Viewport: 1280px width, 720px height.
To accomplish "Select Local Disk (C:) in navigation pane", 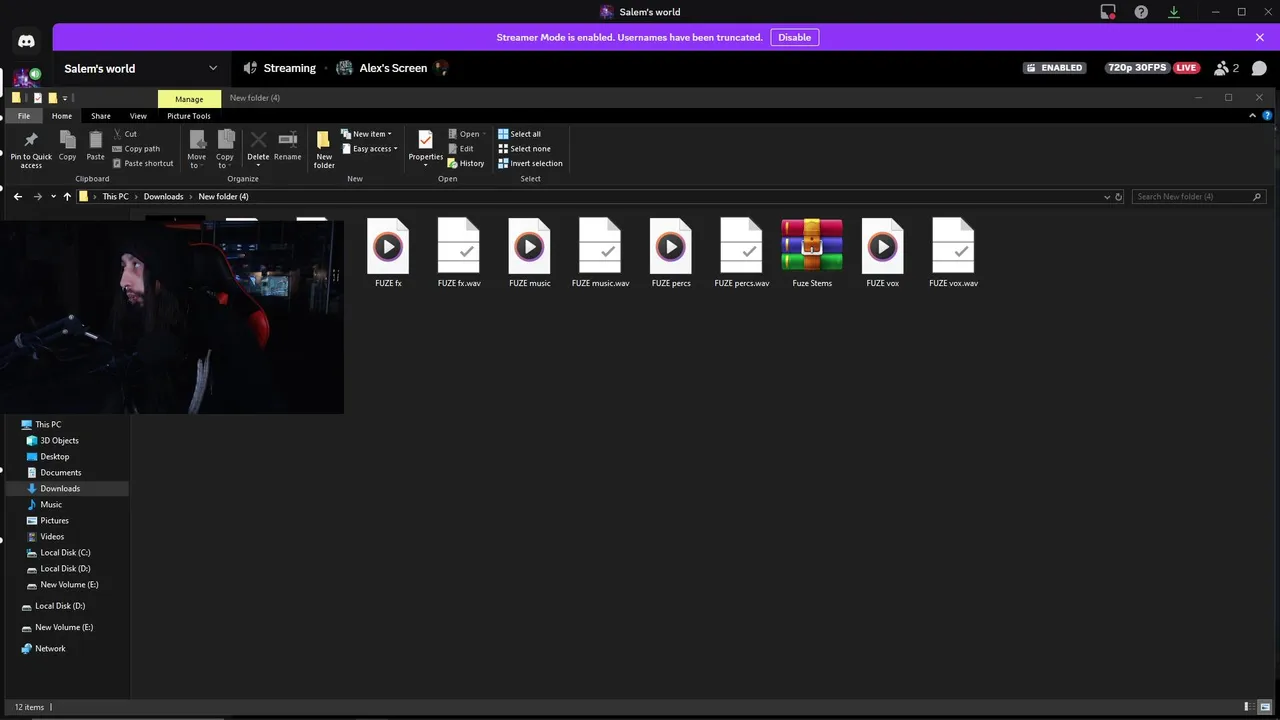I will (65, 553).
